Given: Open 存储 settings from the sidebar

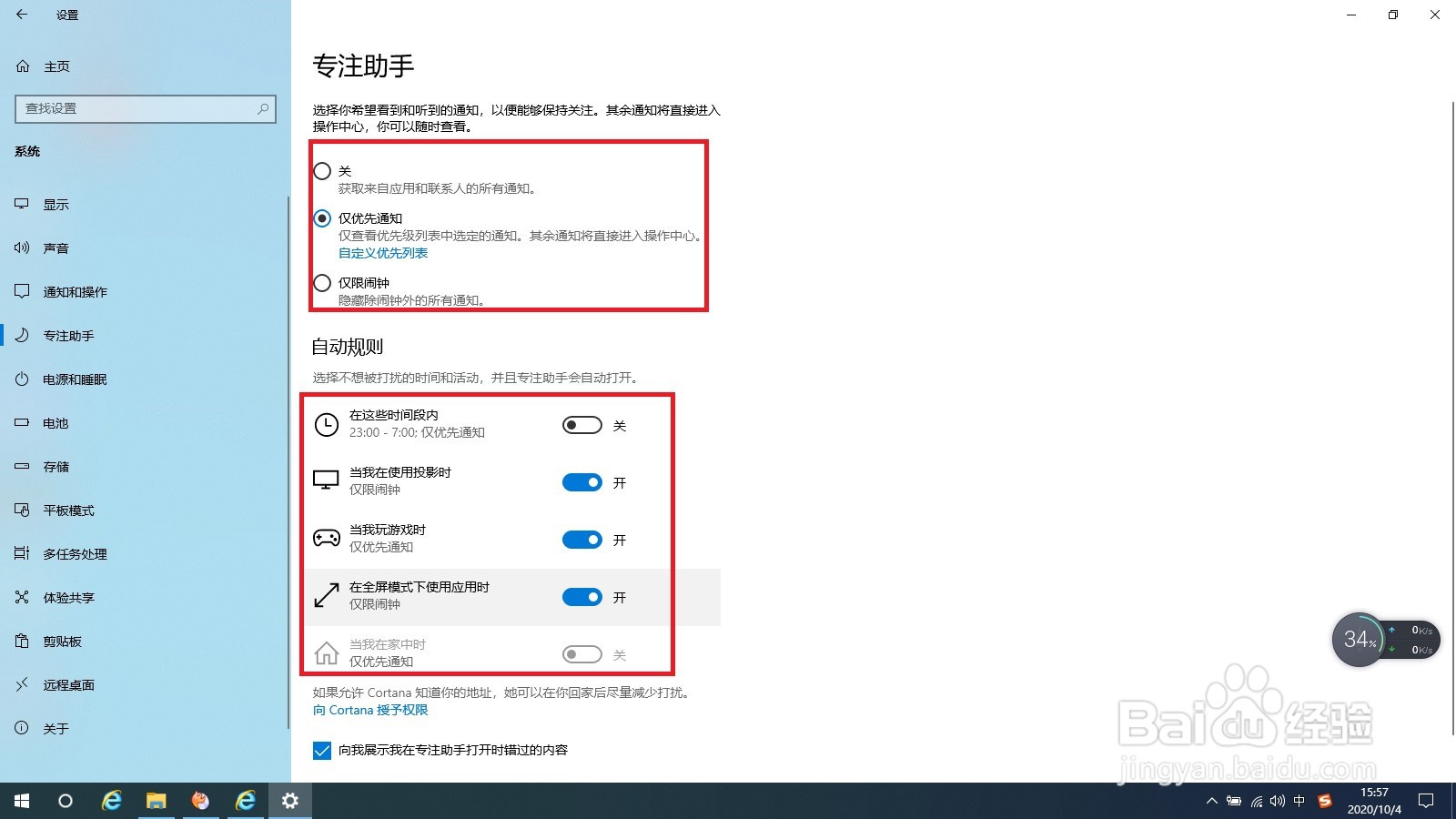Looking at the screenshot, I should 55,466.
